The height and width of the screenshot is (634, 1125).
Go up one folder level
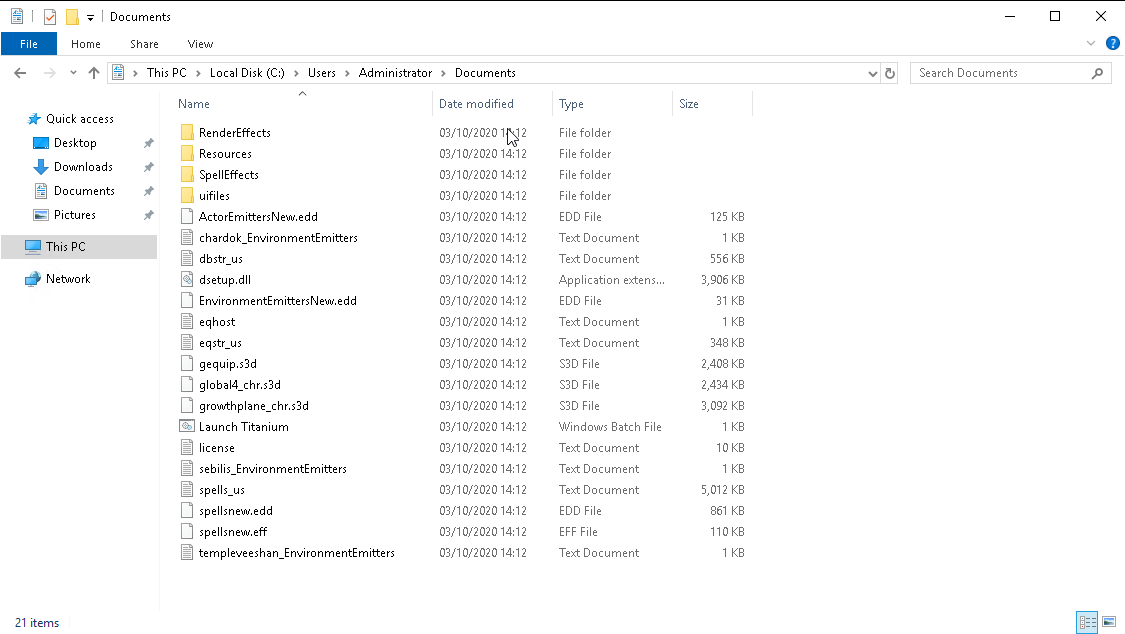(93, 73)
